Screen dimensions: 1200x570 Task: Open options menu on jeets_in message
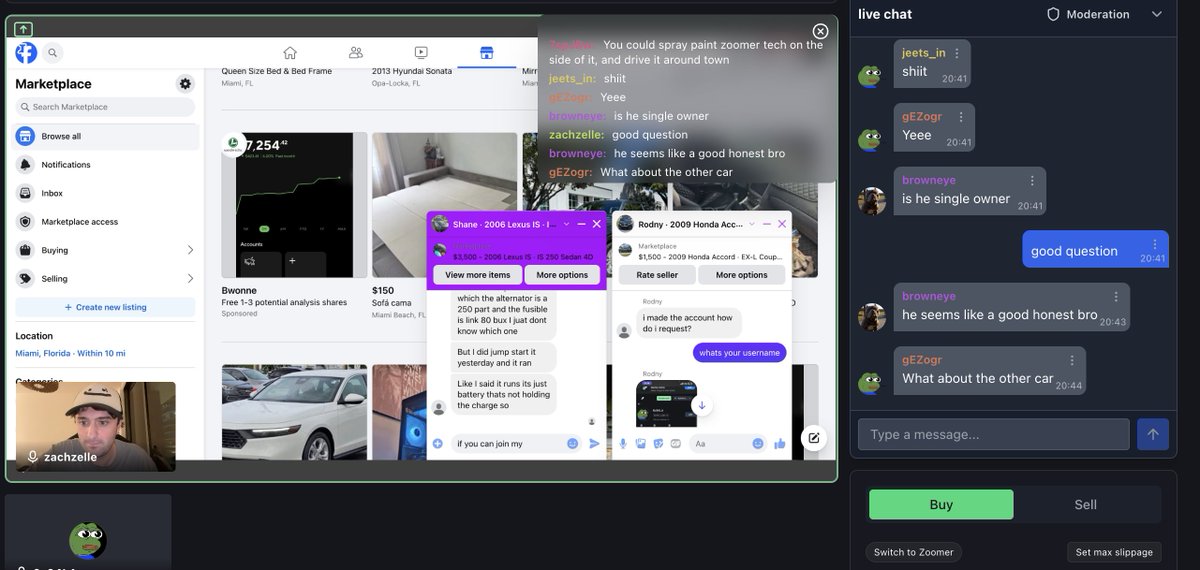[x=957, y=53]
